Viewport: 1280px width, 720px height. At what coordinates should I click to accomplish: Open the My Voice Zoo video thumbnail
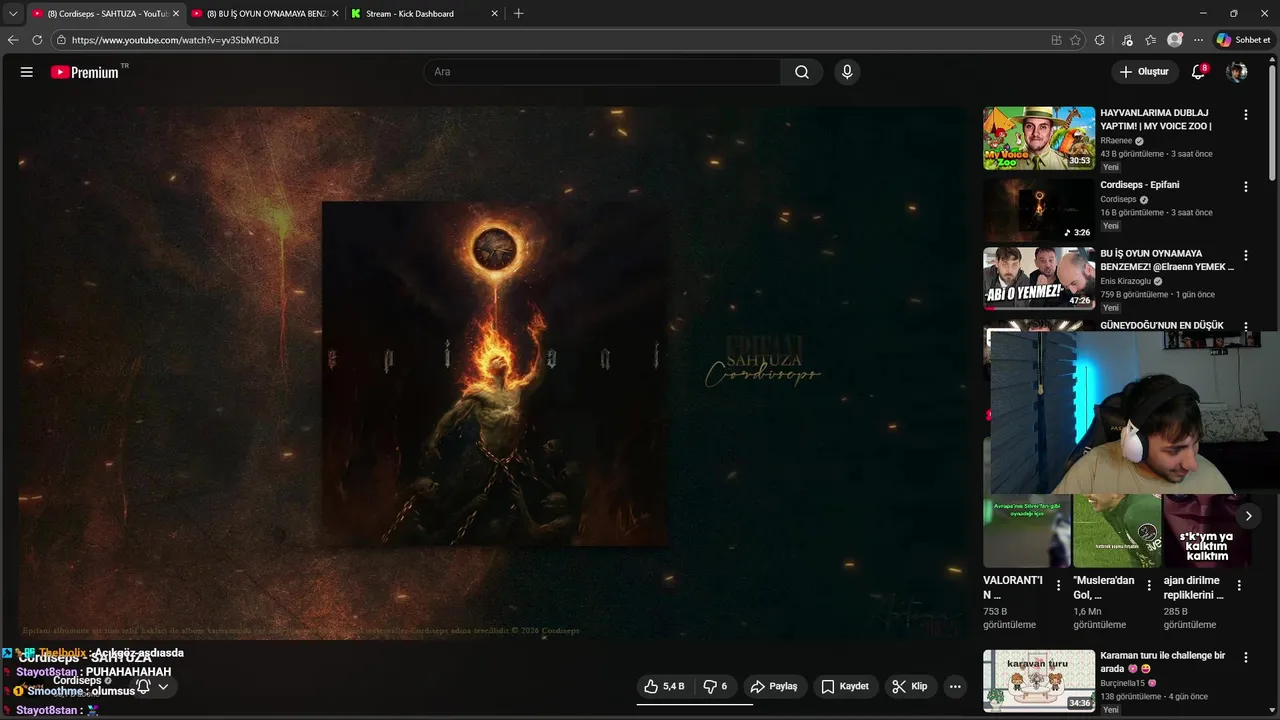(1039, 138)
